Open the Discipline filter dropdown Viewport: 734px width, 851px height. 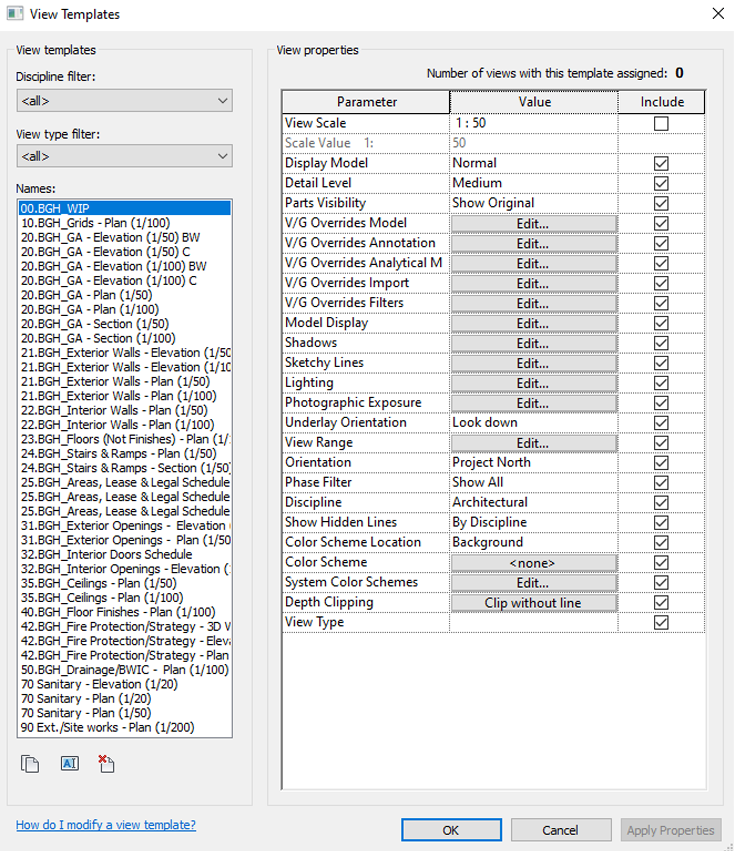point(124,100)
